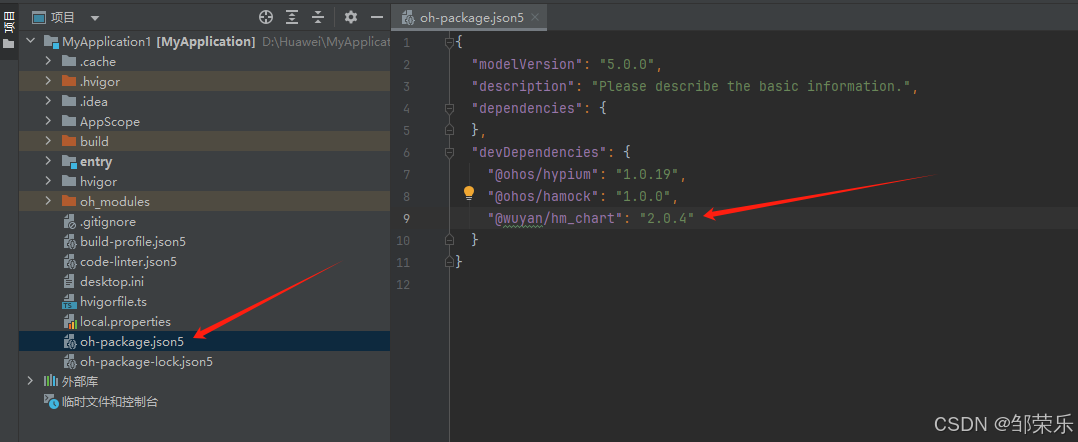Expand the .cache folder
This screenshot has width=1078, height=442.
click(47, 61)
